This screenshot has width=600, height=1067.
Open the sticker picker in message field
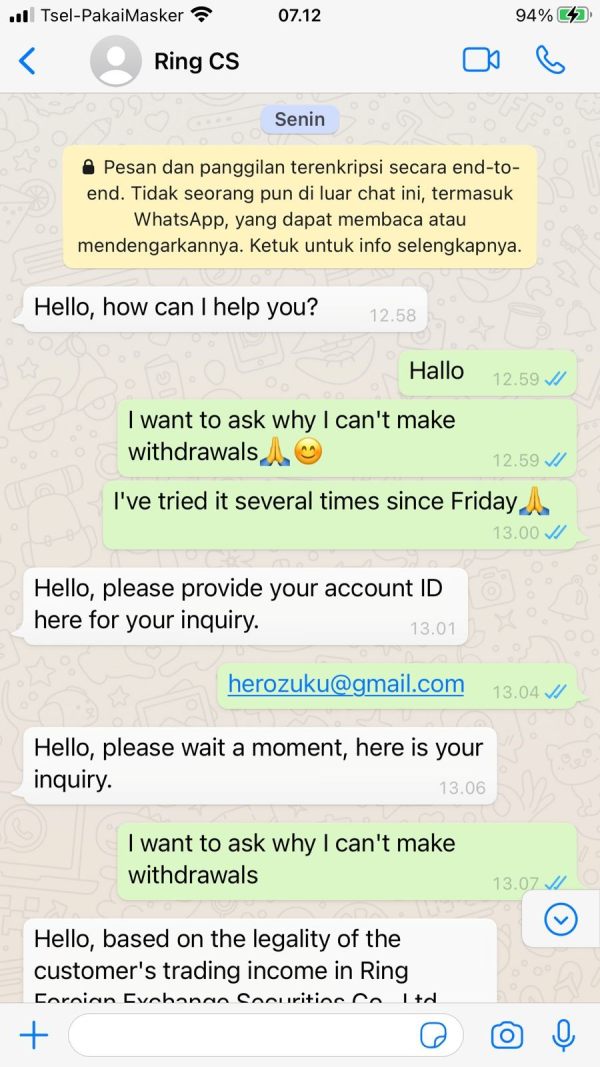point(433,1036)
